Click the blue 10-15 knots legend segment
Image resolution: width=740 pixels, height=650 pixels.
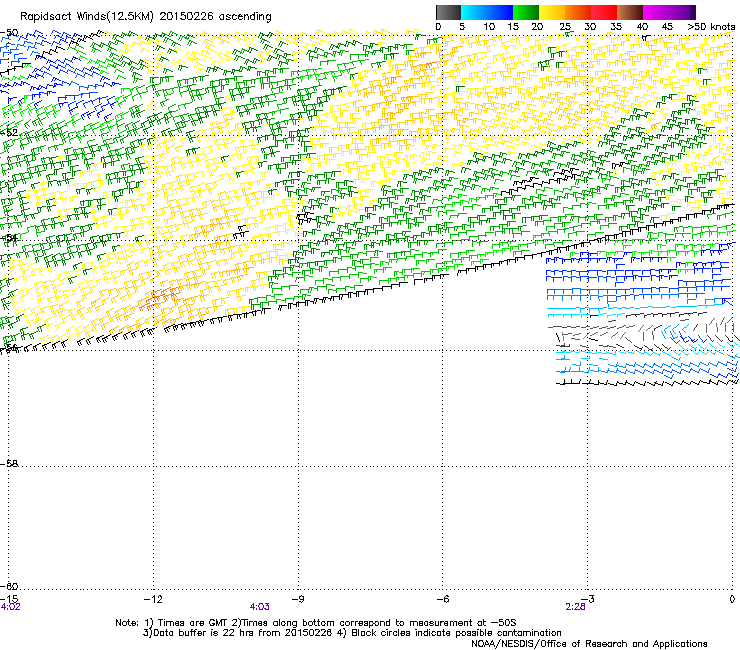pyautogui.click(x=500, y=12)
